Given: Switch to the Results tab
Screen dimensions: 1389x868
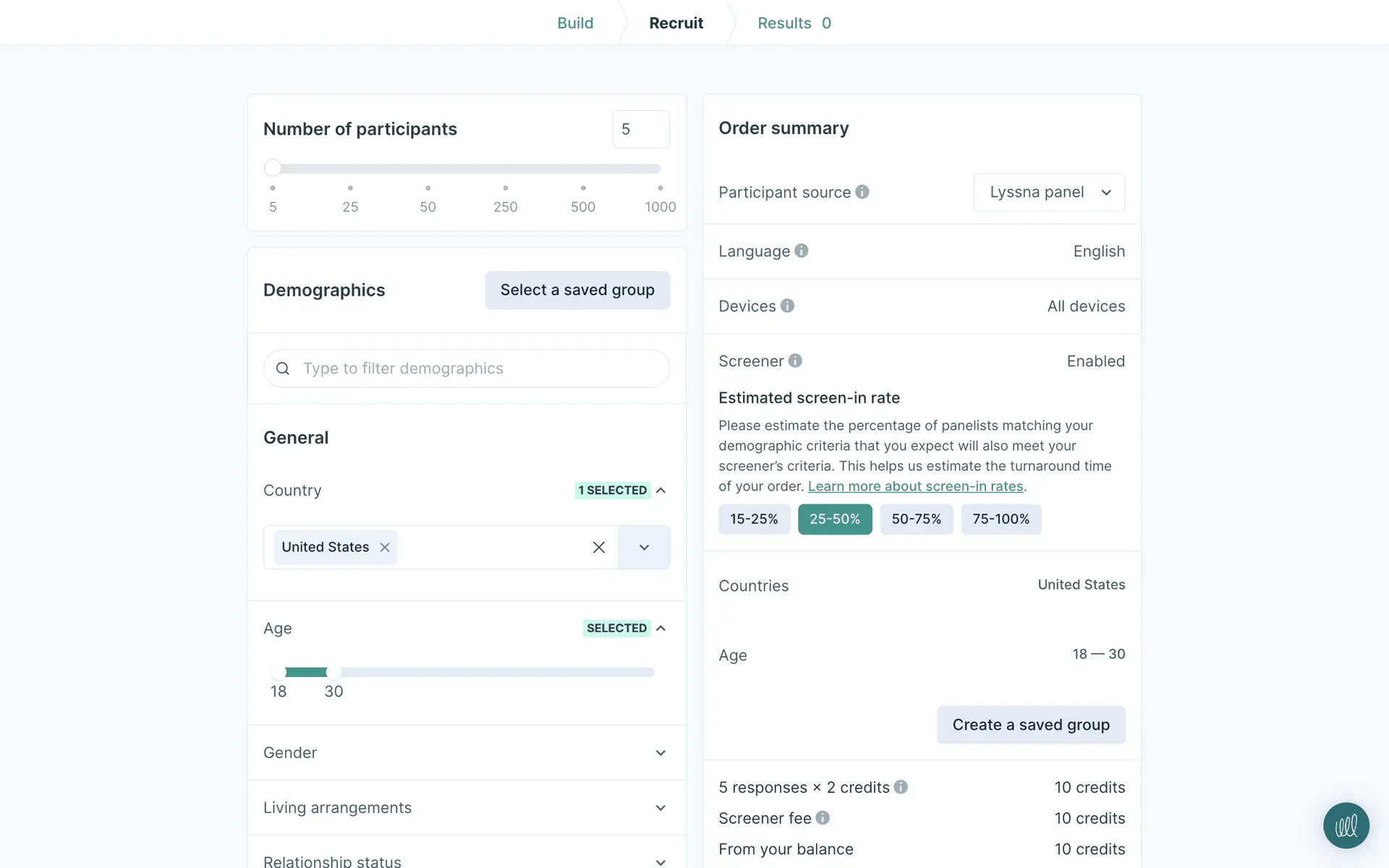Looking at the screenshot, I should (x=794, y=23).
